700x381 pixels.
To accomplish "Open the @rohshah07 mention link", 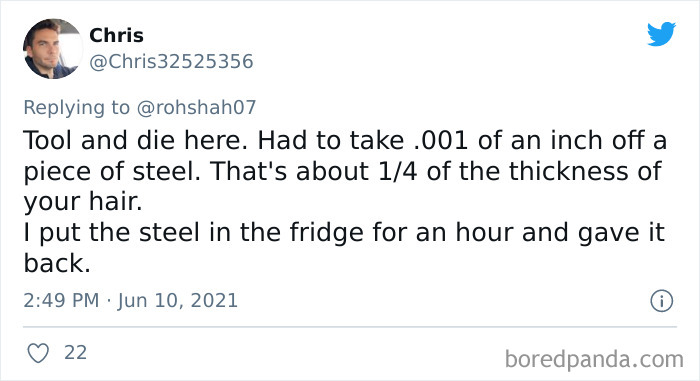I will pos(196,107).
